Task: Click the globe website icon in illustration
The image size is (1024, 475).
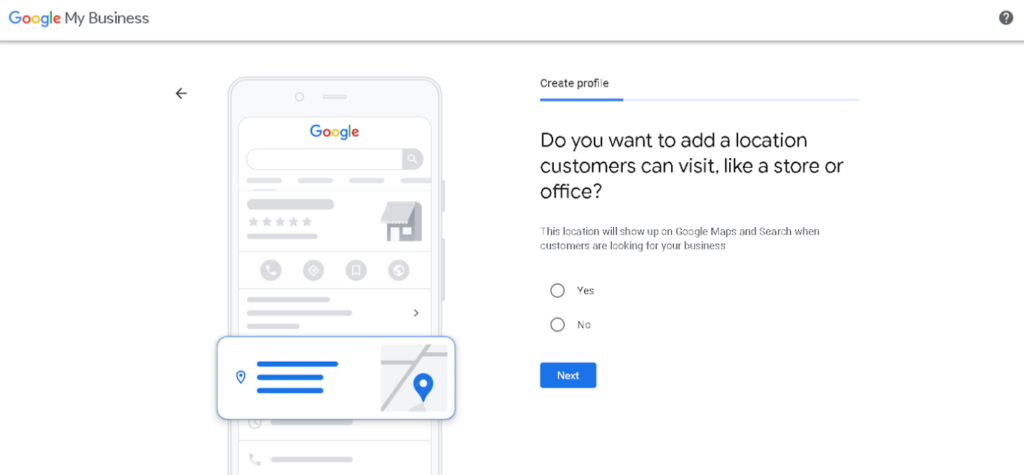Action: point(398,270)
